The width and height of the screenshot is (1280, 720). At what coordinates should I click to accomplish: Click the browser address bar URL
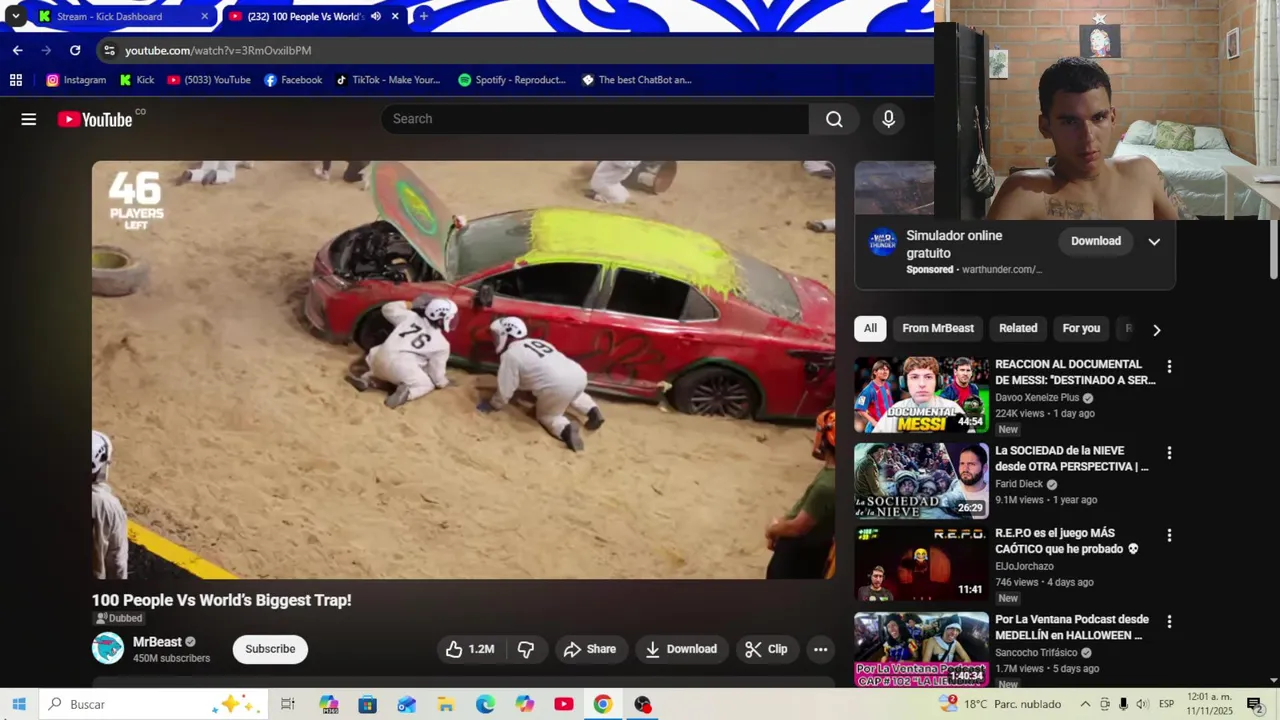click(x=218, y=50)
